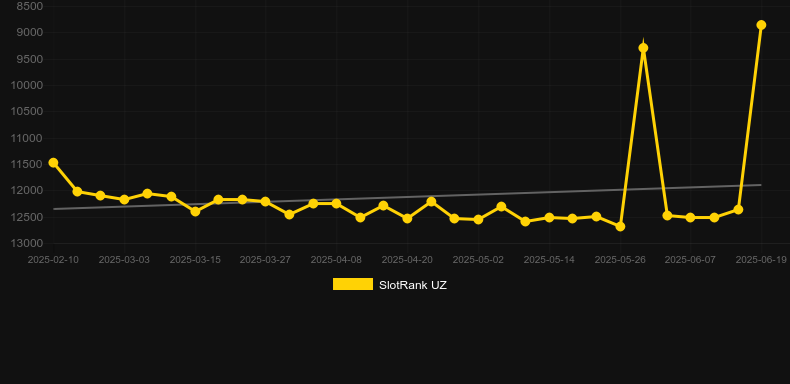Viewport: 790px width, 384px height.
Task: Select the first data point at 2025-02-10
Action: tap(53, 163)
